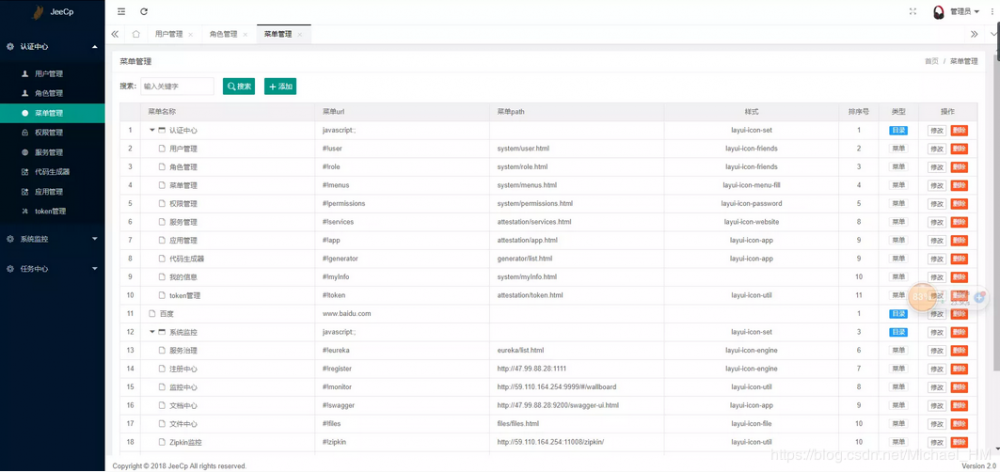Open the three-dot more options icon
The image size is (1000, 472).
(x=991, y=11)
